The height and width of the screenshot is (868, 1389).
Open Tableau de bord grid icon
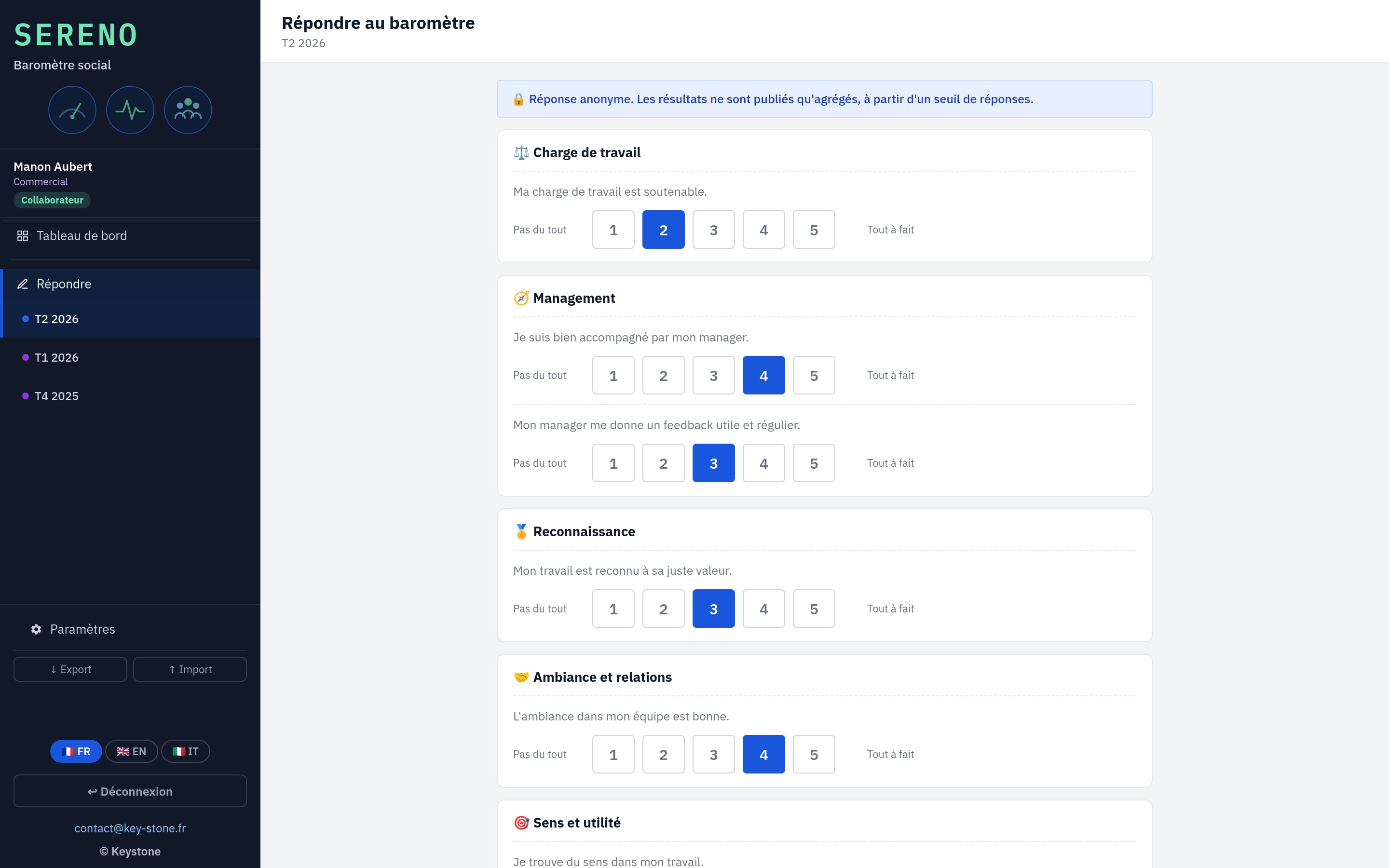coord(22,236)
